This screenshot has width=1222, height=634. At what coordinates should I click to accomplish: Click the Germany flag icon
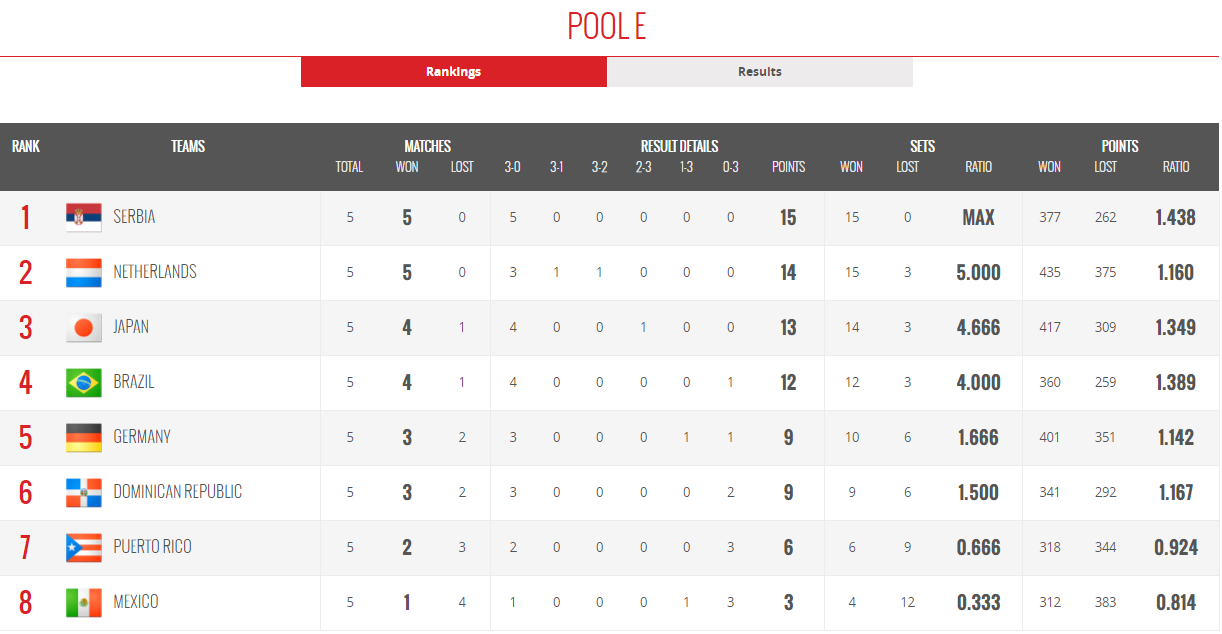pos(83,437)
